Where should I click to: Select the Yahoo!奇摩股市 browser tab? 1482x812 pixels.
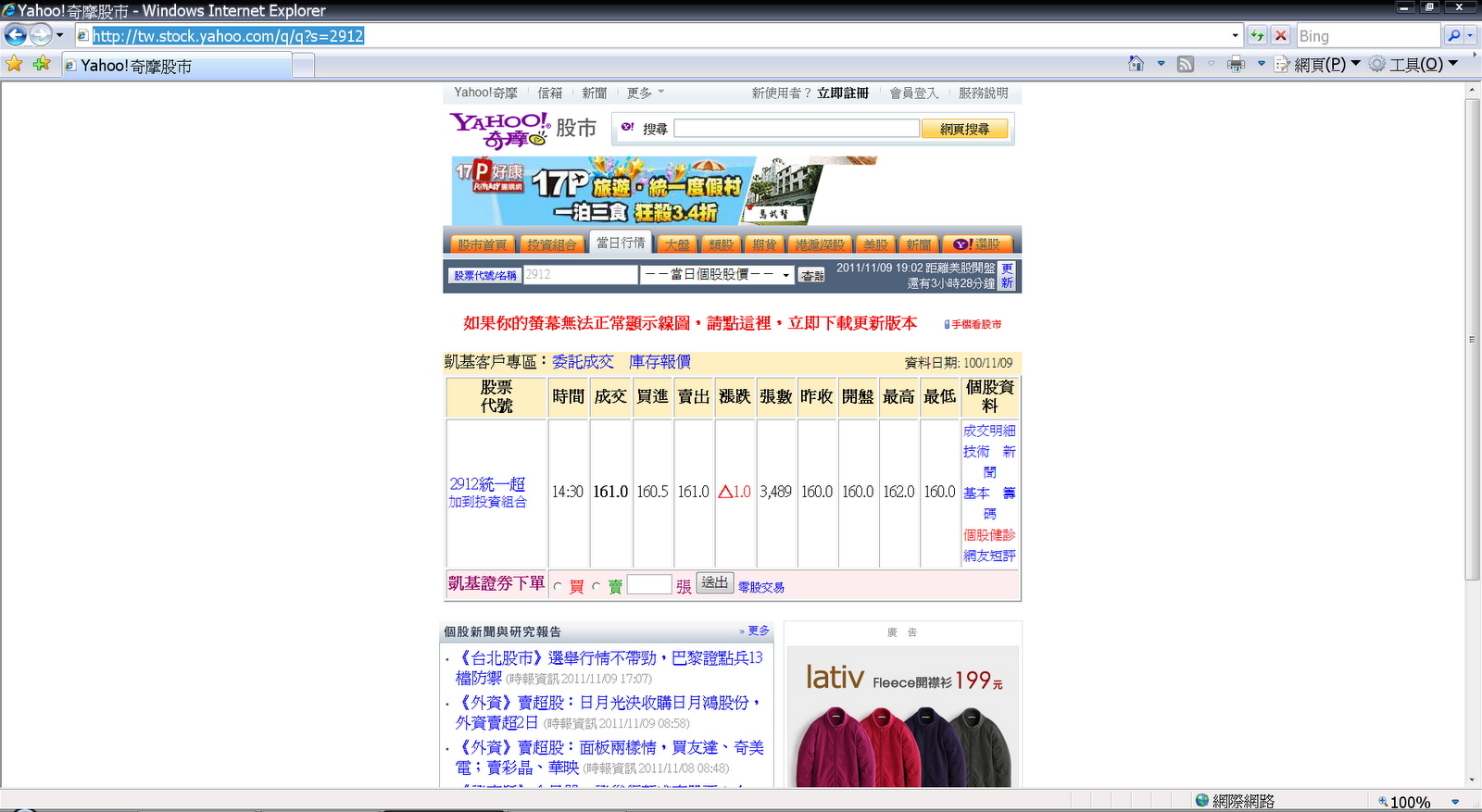click(x=176, y=66)
